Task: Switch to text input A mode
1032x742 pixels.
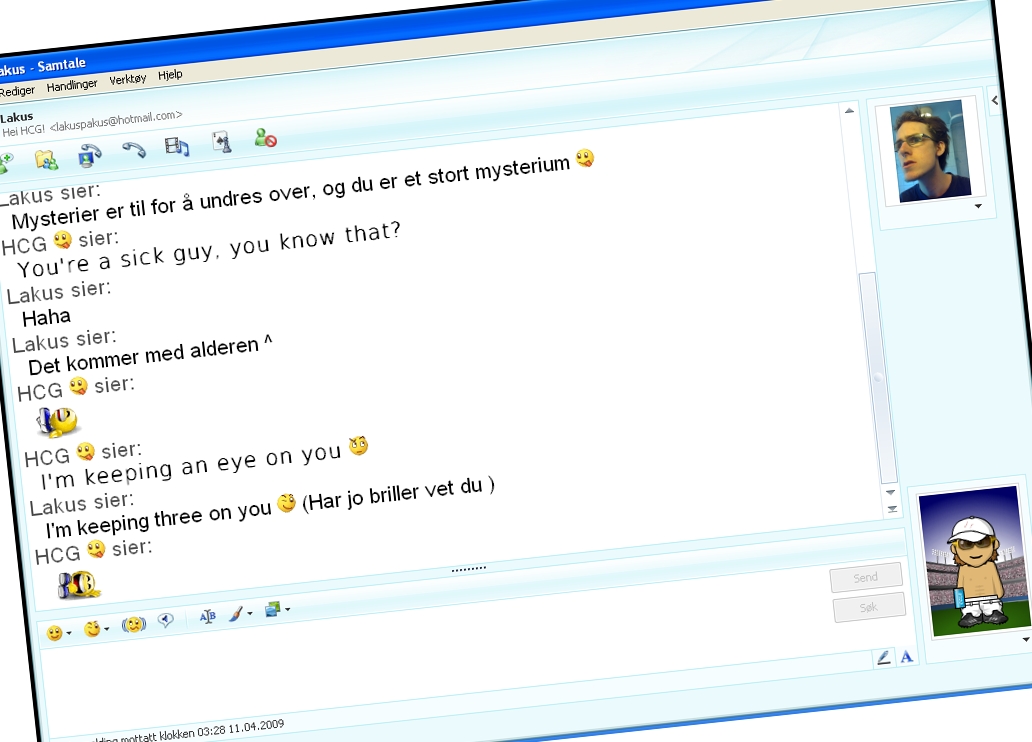Action: tap(907, 656)
